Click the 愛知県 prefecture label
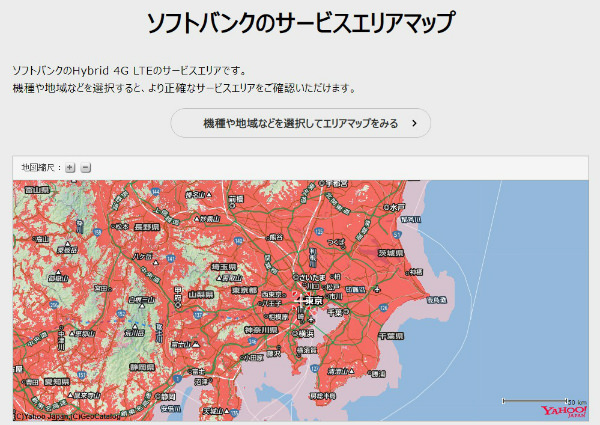Screen dimensions: 600x425 [57, 382]
